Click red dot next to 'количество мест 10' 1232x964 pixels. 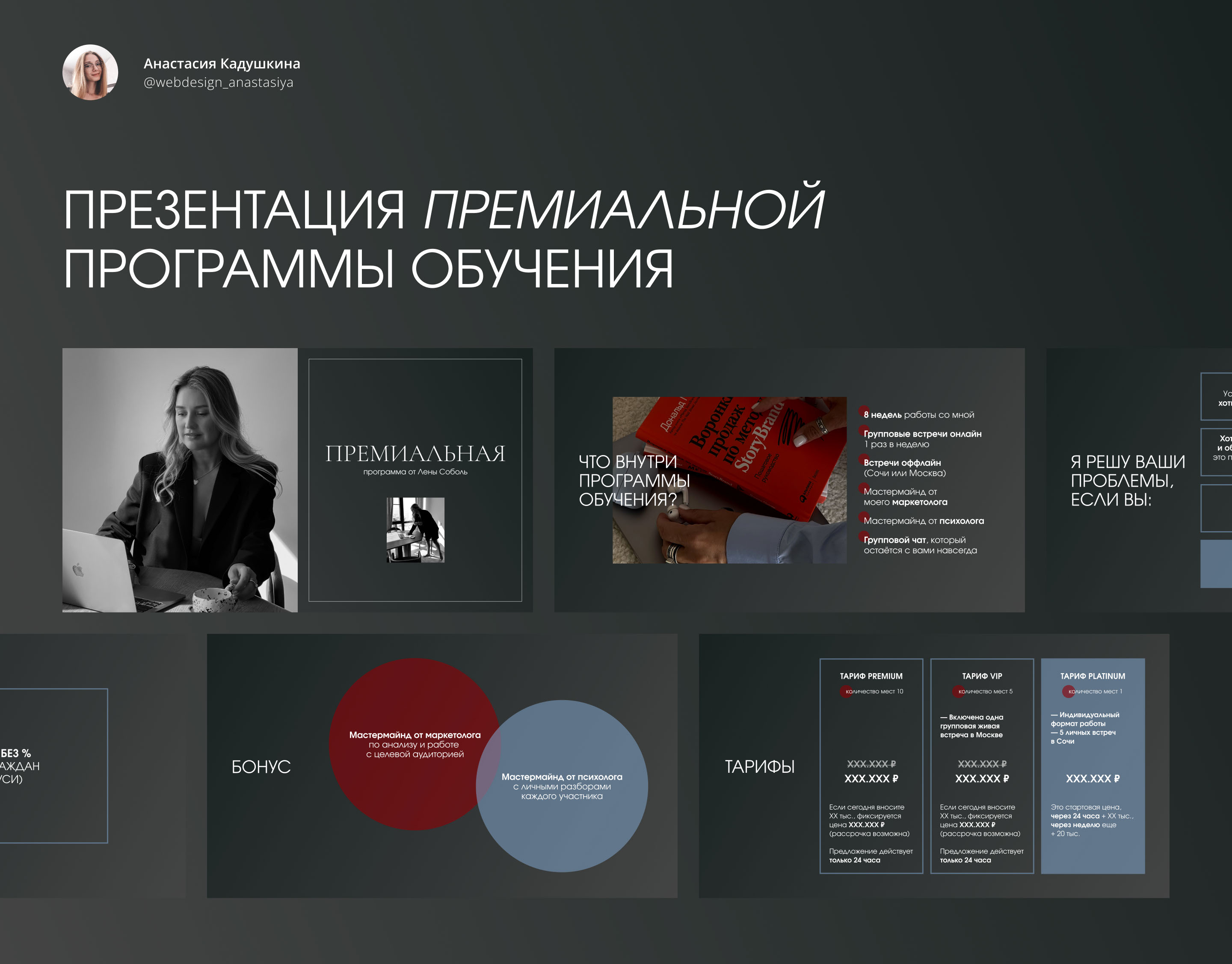tap(846, 692)
